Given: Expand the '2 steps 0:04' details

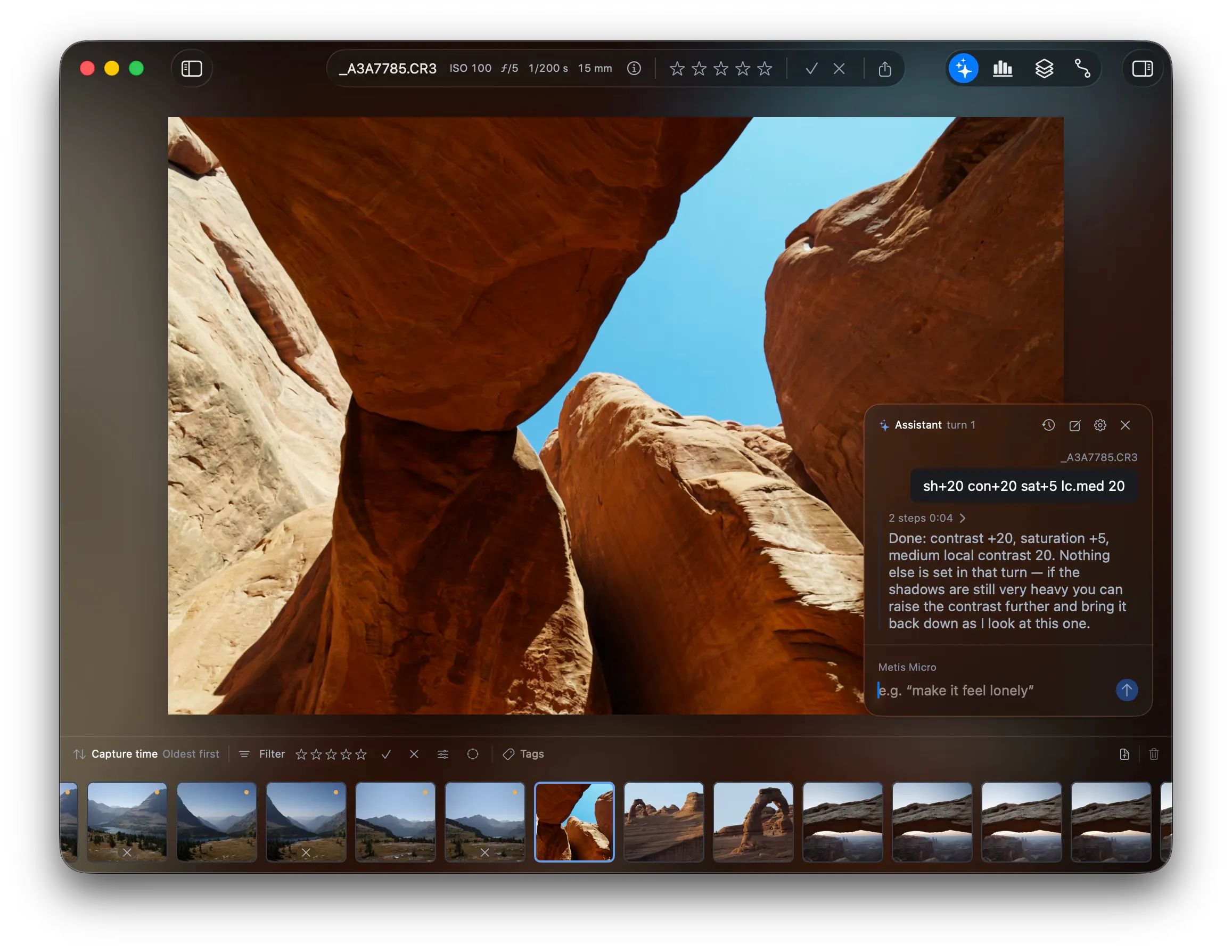Looking at the screenshot, I should point(927,518).
